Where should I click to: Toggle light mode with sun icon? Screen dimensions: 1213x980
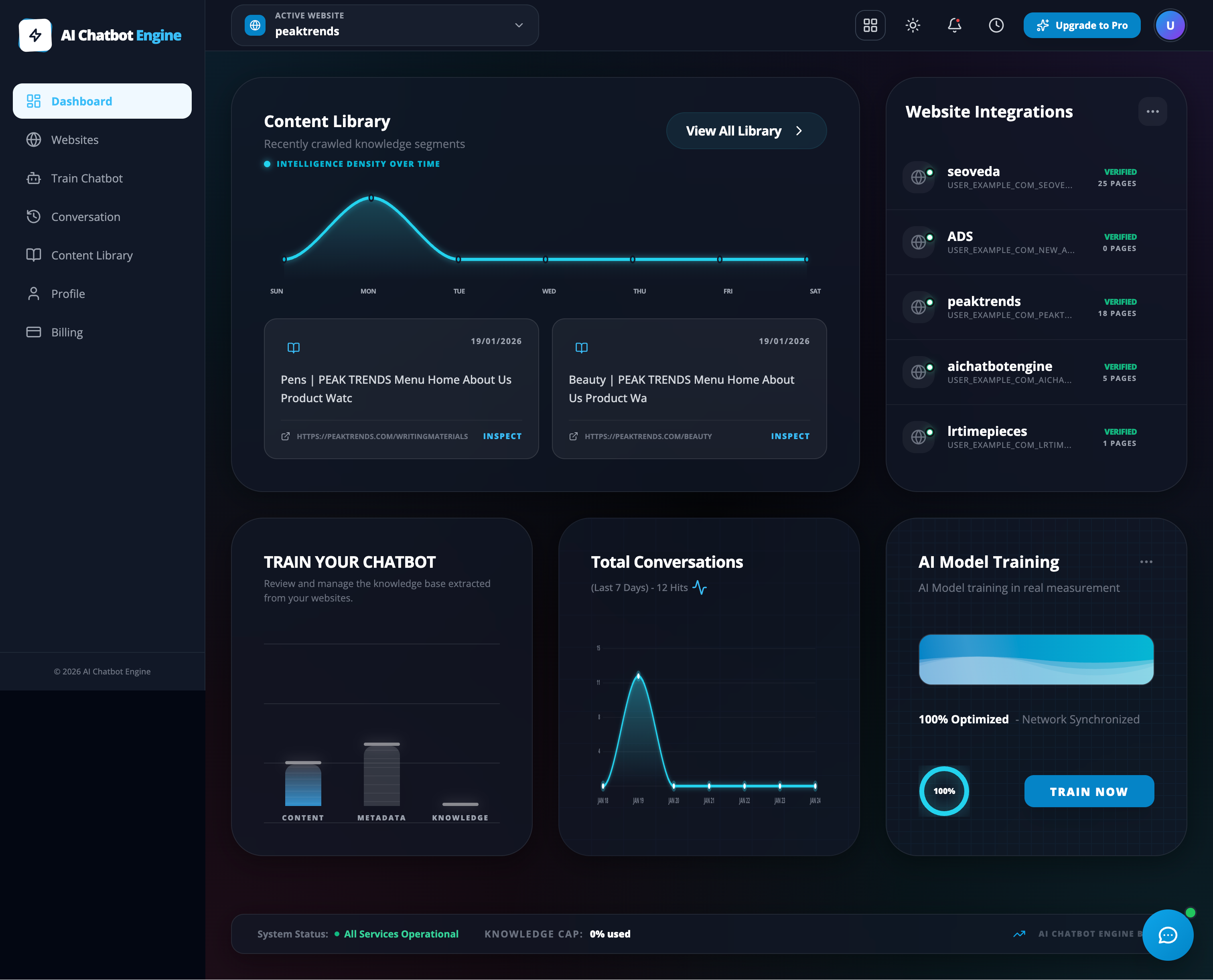[913, 25]
